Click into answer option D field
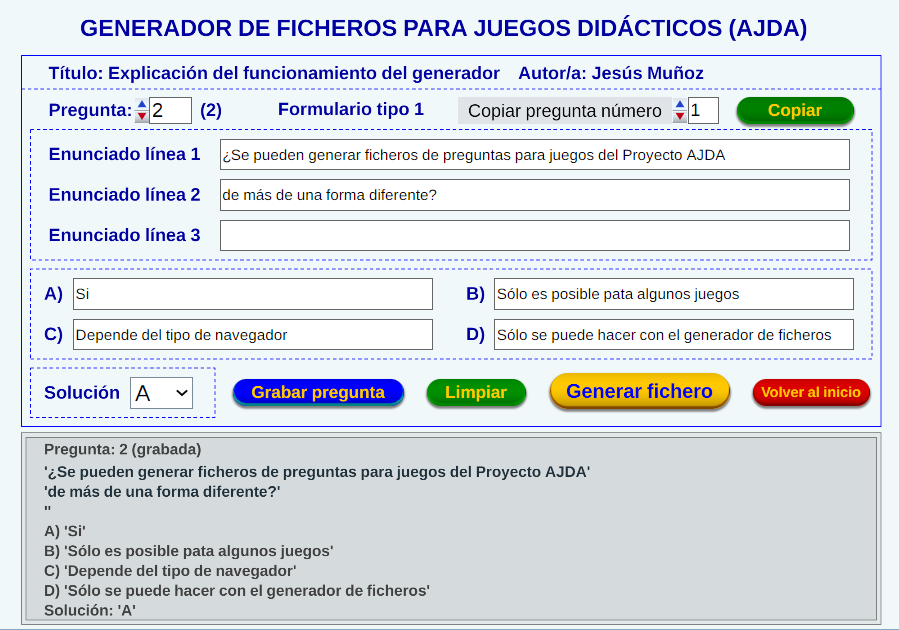The width and height of the screenshot is (899, 630). 673,335
